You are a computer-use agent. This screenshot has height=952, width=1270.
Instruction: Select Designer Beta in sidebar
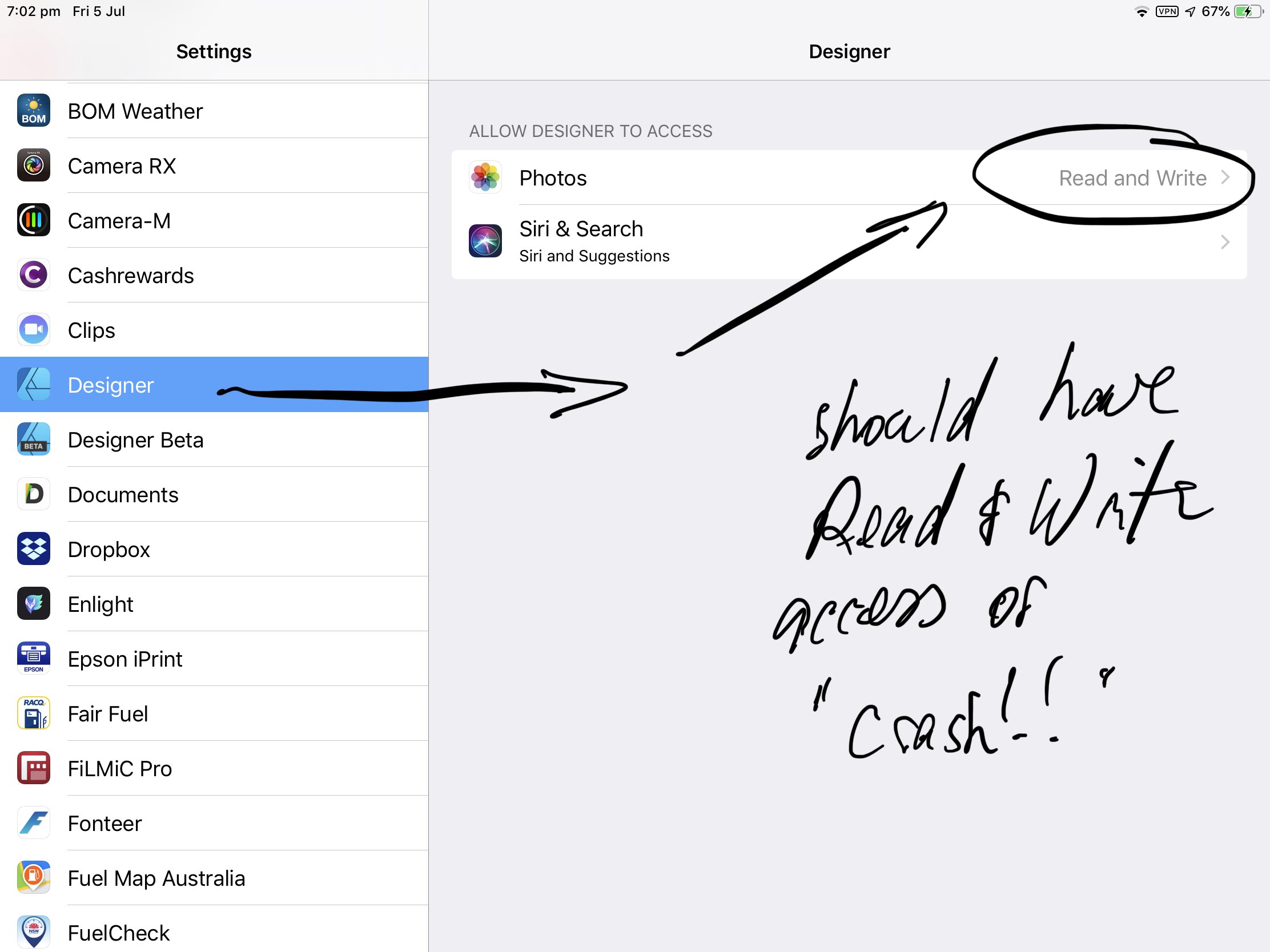tap(214, 439)
